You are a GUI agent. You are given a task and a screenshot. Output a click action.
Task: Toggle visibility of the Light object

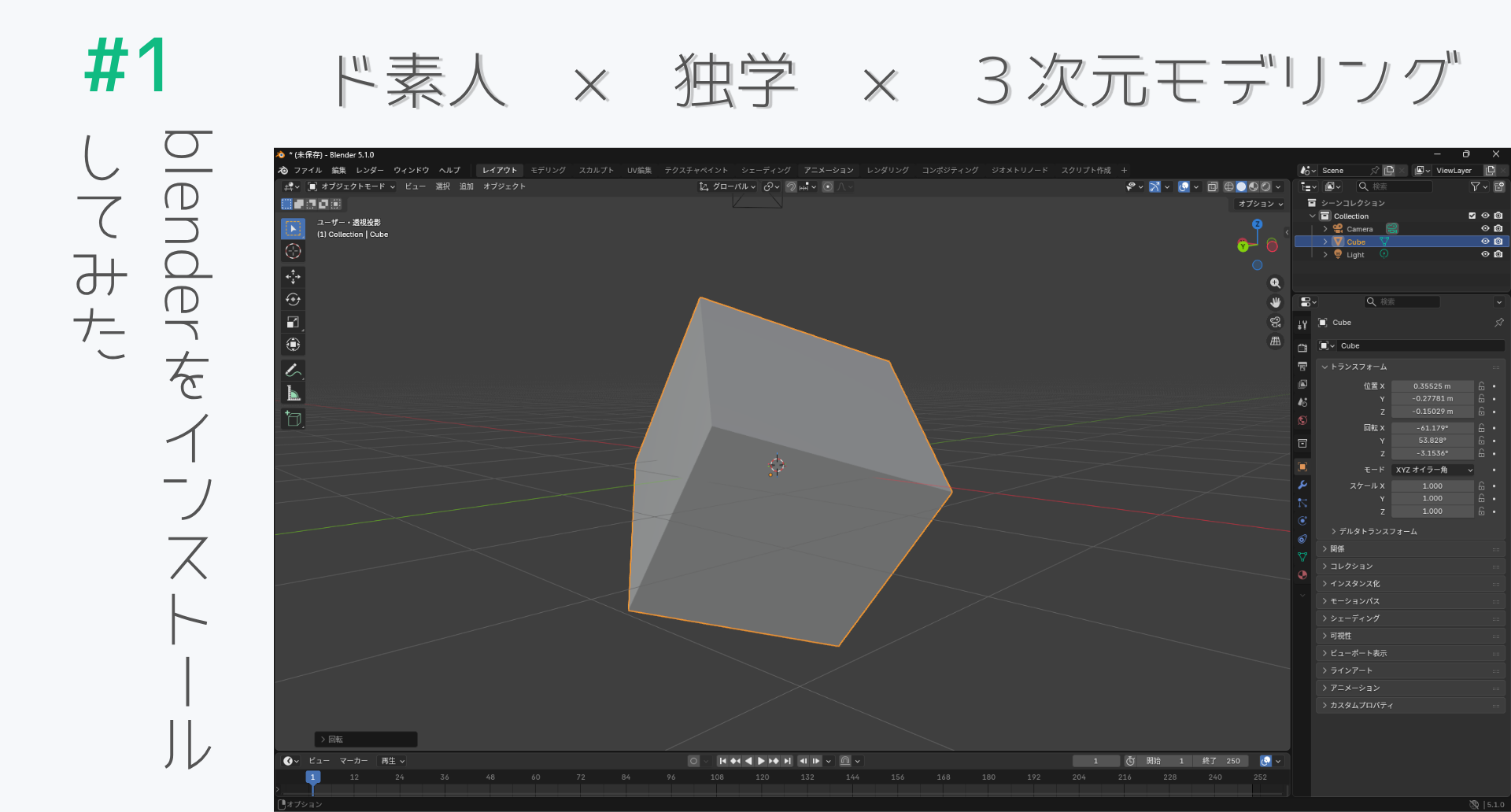[x=1485, y=254]
